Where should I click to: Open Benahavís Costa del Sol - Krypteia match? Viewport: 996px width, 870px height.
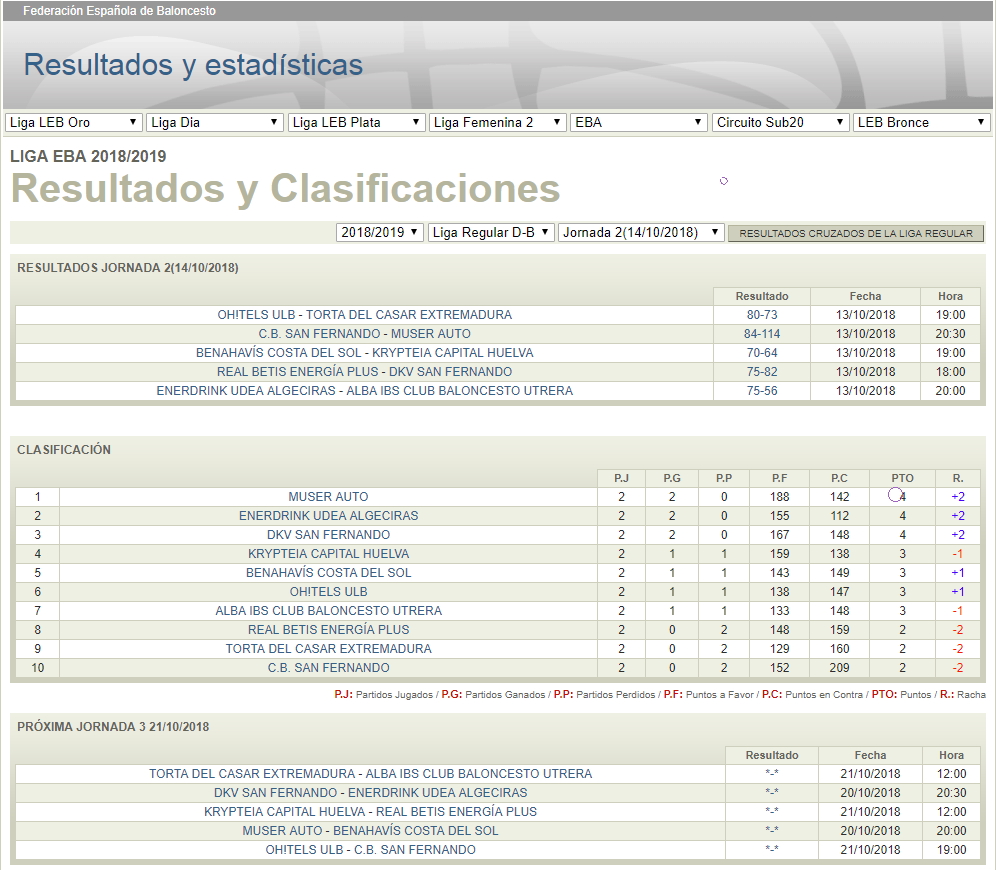coord(364,353)
